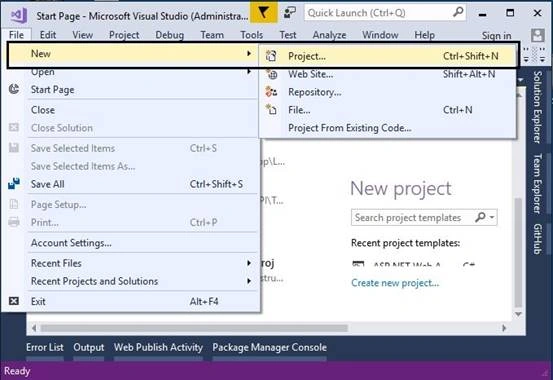Expand the Recent Files submenu arrow

[x=249, y=263]
